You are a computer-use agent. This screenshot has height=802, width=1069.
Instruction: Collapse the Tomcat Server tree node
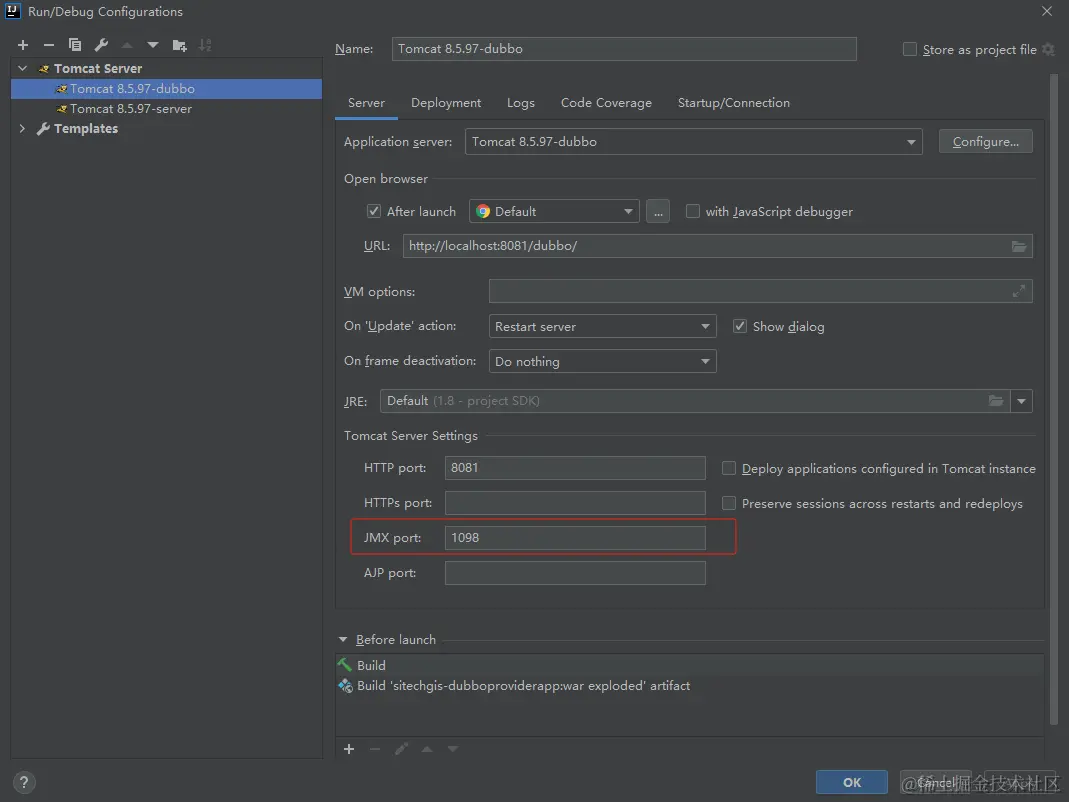coord(22,68)
